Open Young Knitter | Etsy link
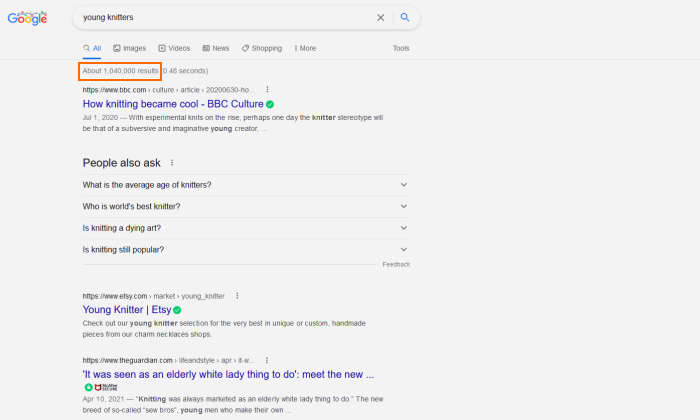Screen dimensions: 700x420 coord(127,310)
